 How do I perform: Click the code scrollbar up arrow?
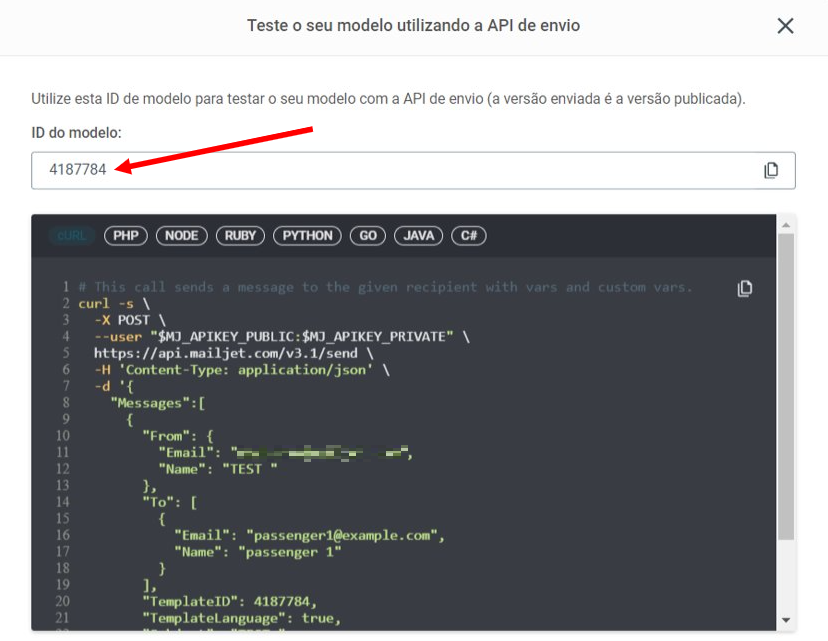pos(786,225)
